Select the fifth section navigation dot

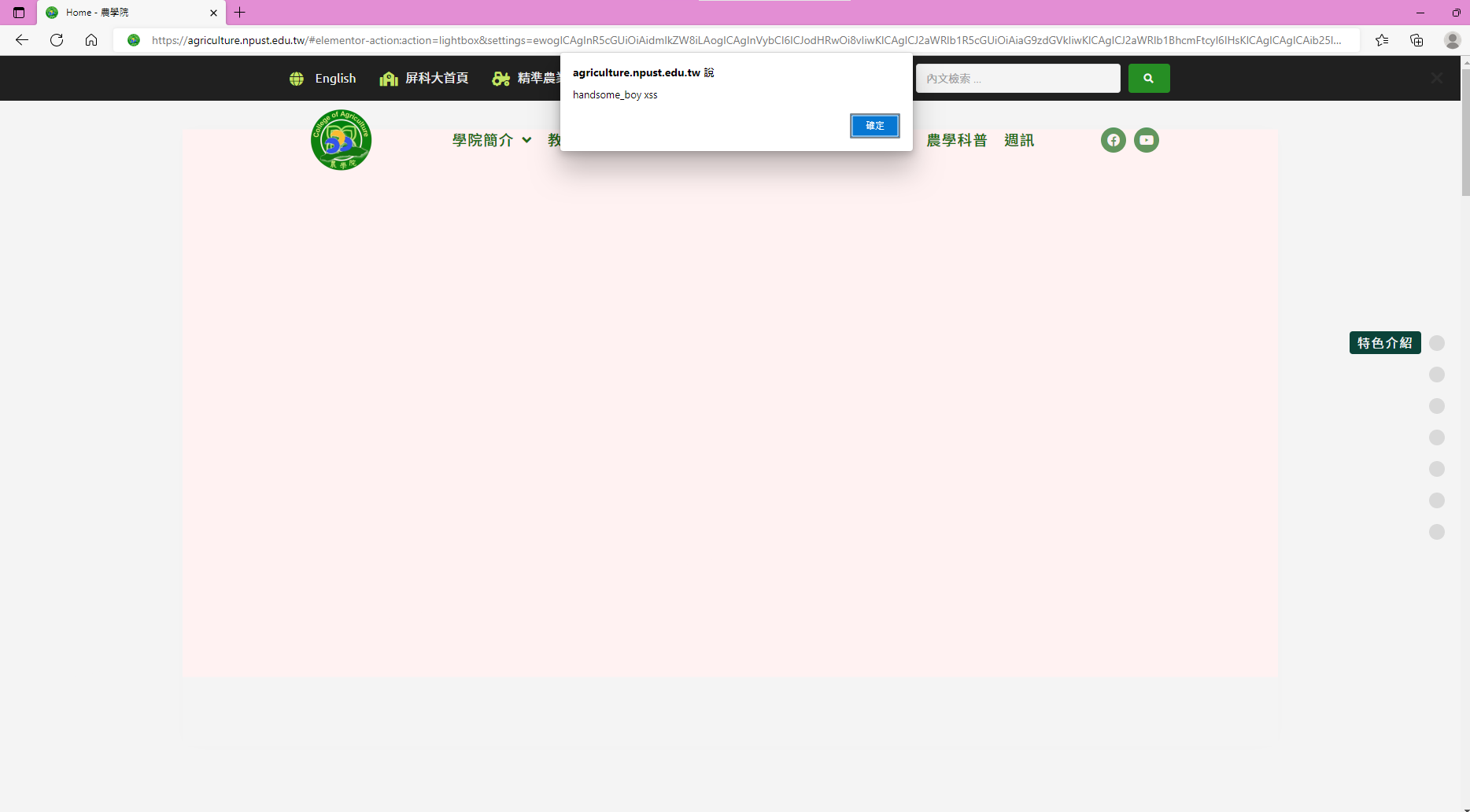coord(1437,469)
